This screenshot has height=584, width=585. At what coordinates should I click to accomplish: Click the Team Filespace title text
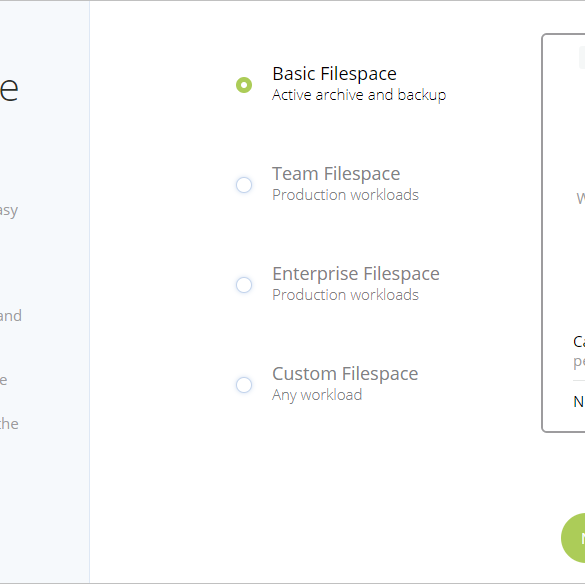(336, 174)
